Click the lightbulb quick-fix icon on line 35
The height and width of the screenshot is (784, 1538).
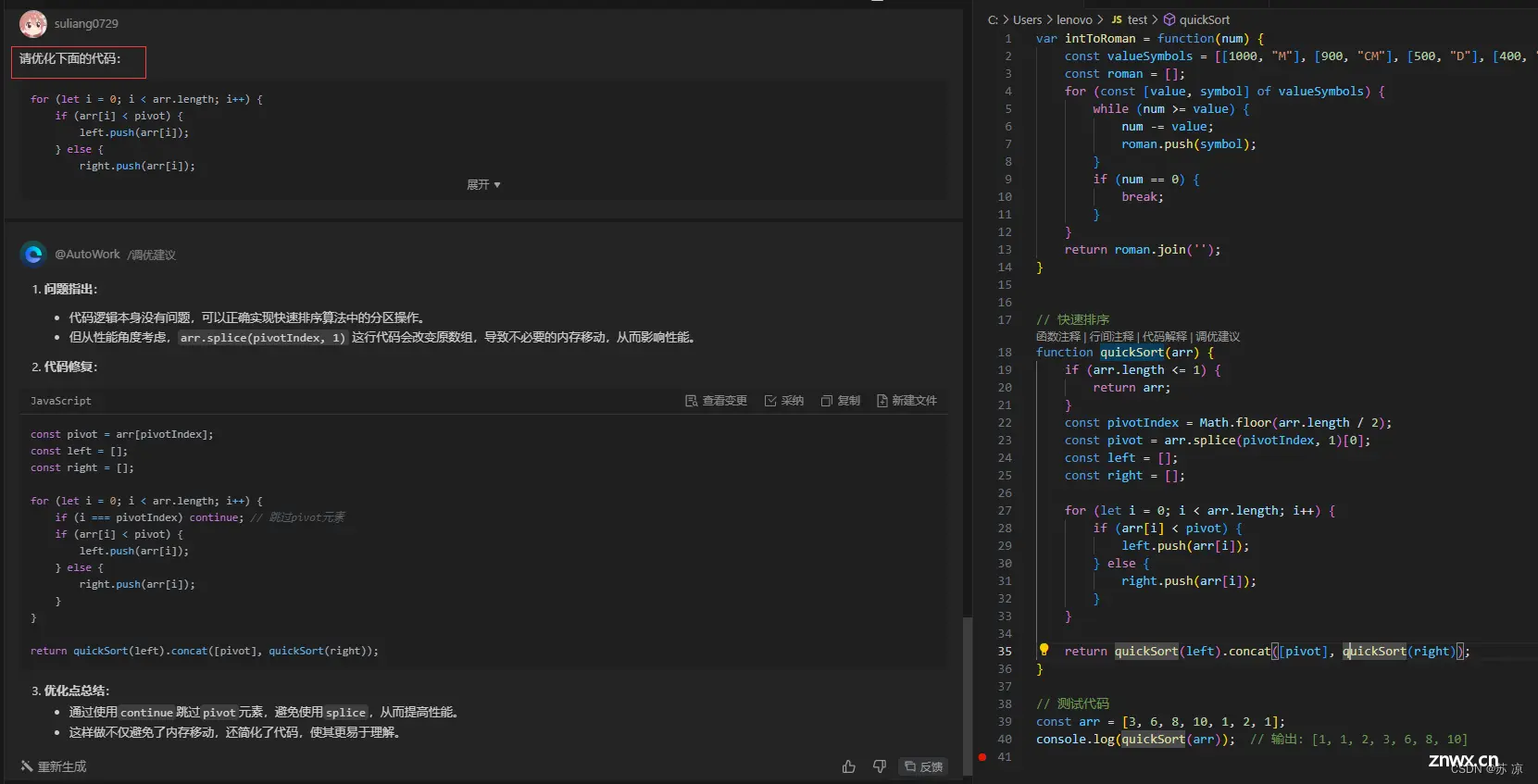(x=1044, y=650)
